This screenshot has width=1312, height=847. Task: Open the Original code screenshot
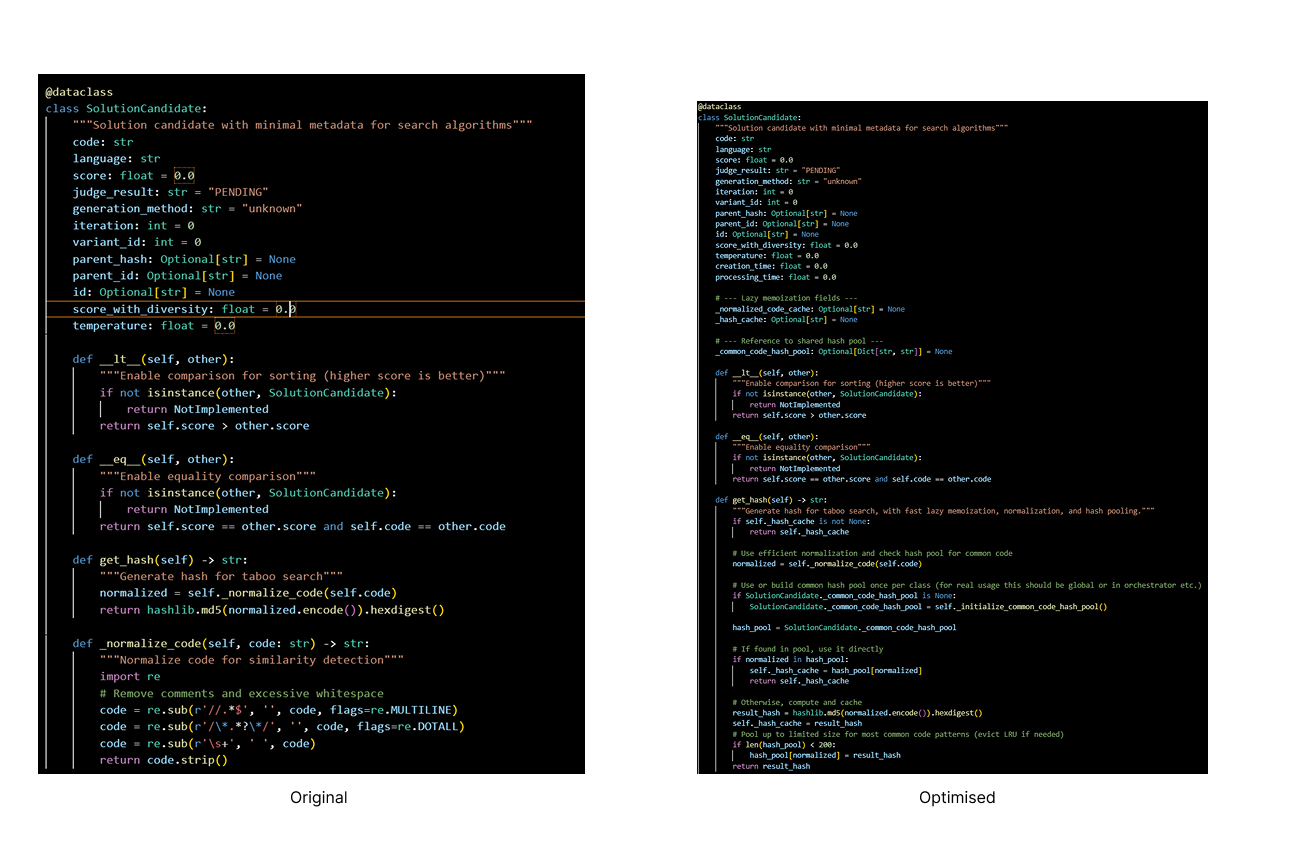click(311, 424)
